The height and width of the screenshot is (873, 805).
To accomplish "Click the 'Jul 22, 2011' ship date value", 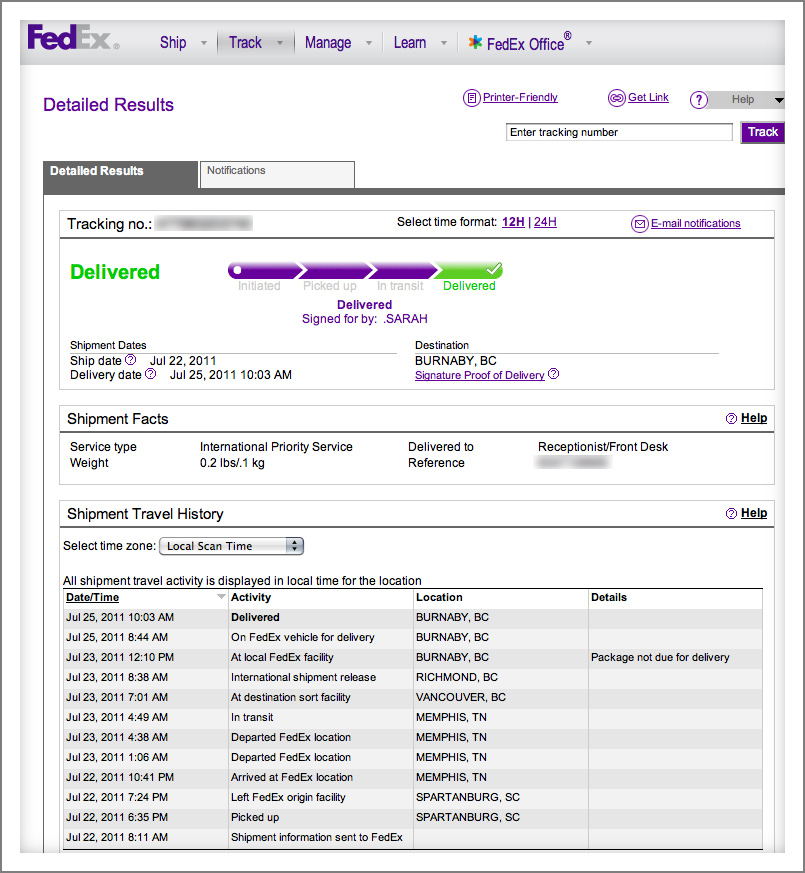I will (x=183, y=361).
